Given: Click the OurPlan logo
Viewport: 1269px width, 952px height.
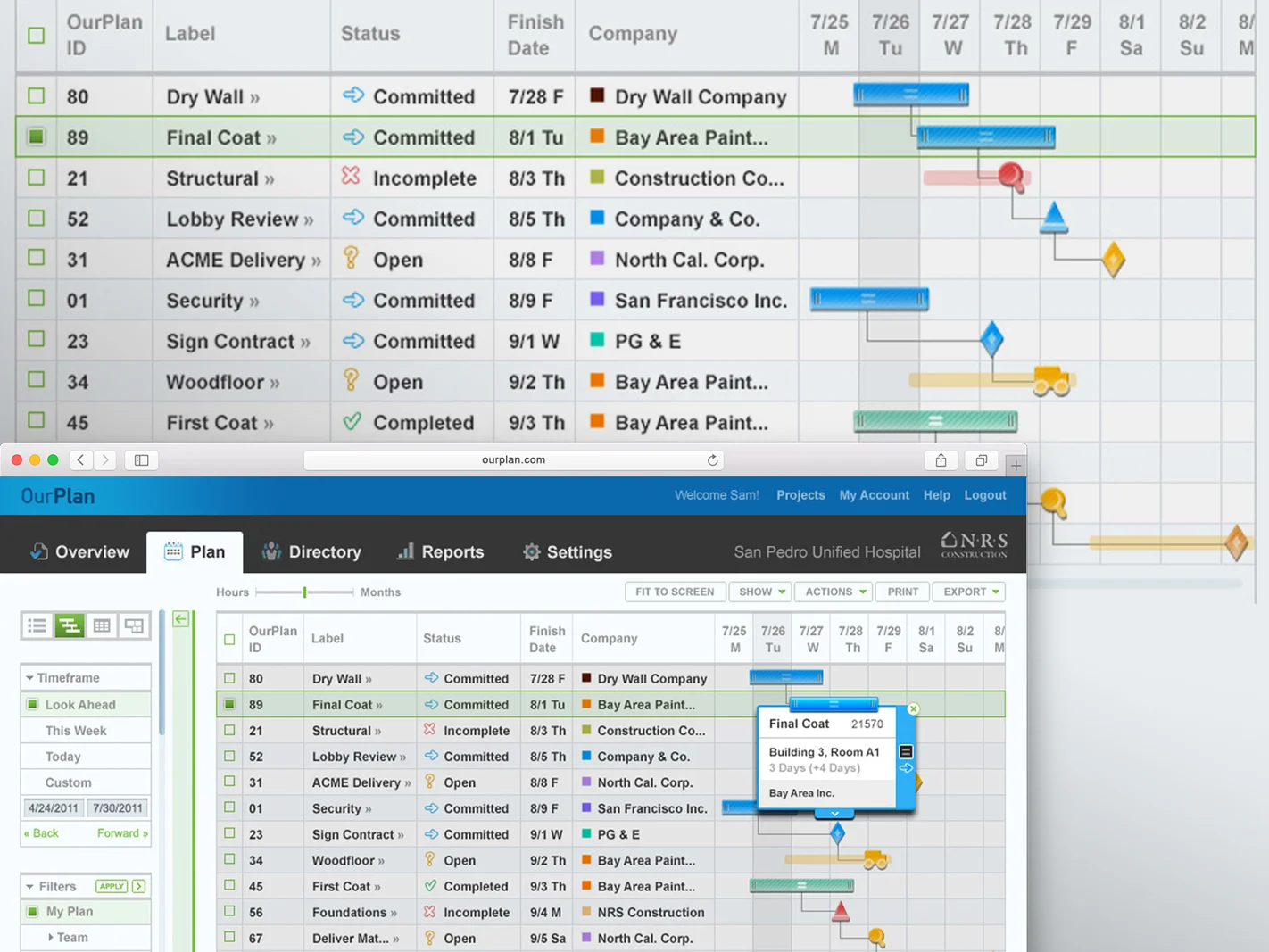Looking at the screenshot, I should tap(58, 496).
